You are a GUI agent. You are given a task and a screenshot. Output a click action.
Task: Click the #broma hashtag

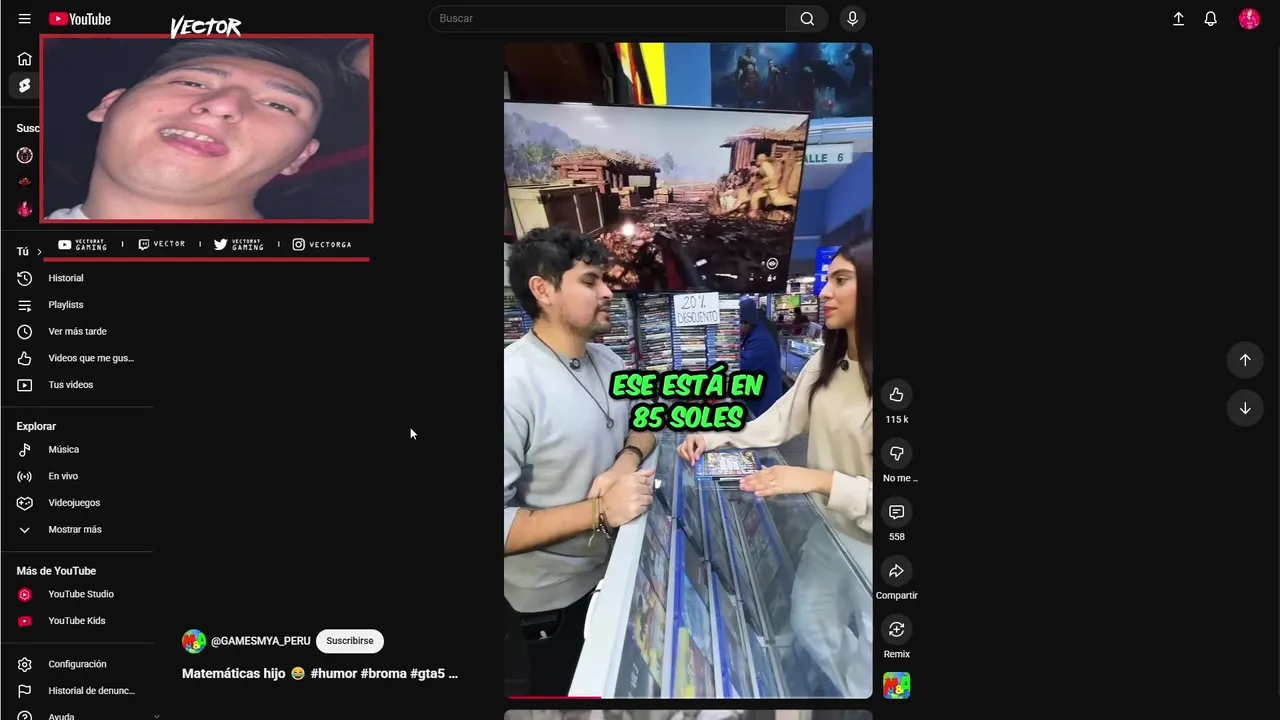click(x=383, y=674)
